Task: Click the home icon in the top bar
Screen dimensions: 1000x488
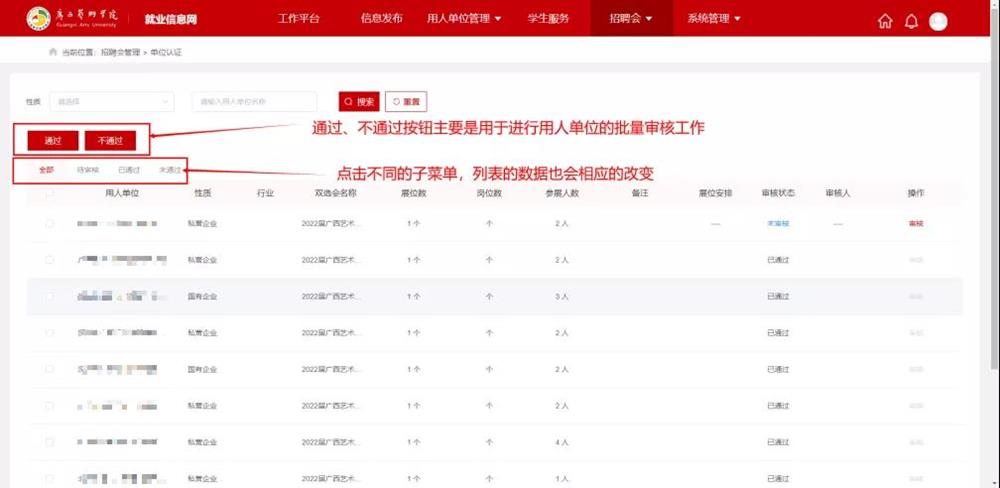Action: [x=885, y=22]
